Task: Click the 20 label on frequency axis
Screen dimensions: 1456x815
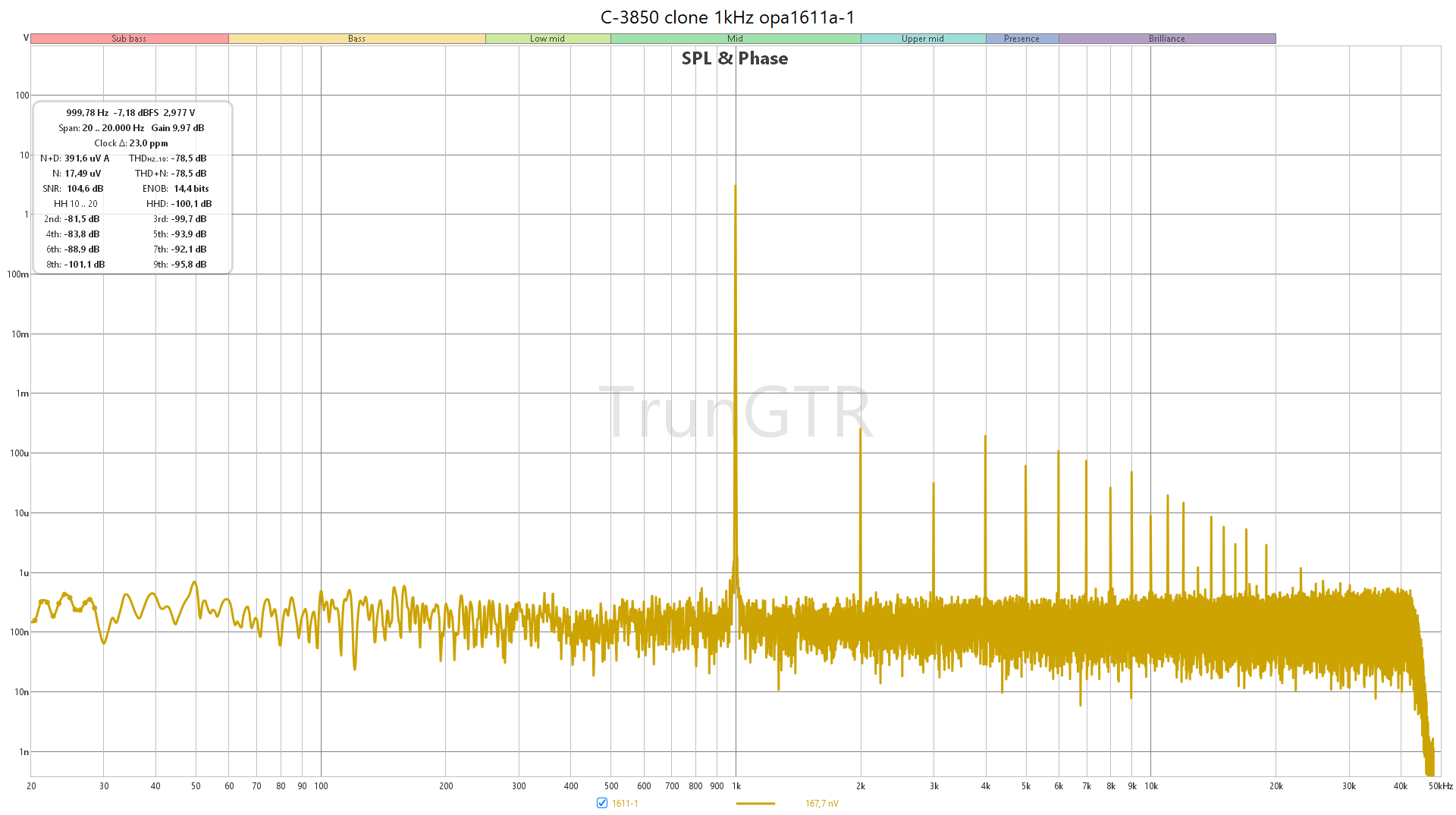Action: 31,786
